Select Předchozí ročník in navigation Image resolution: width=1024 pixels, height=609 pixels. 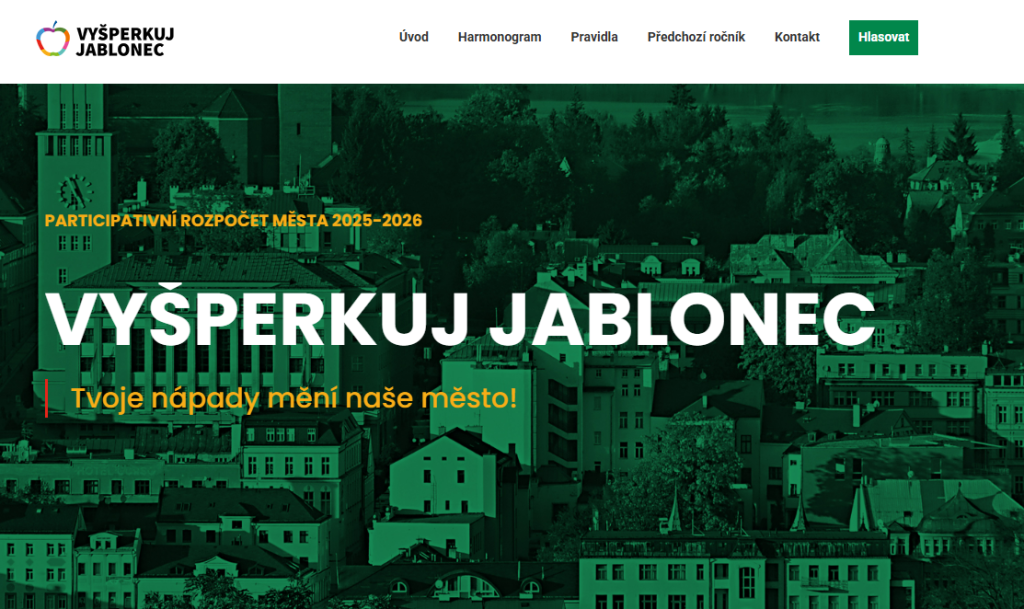(696, 37)
